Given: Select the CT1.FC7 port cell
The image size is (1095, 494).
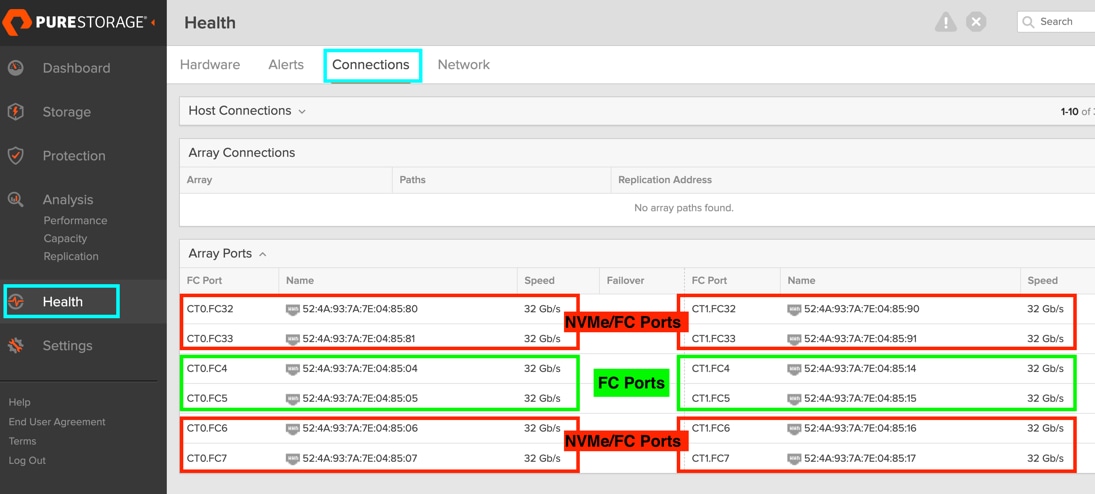Looking at the screenshot, I should coord(710,458).
